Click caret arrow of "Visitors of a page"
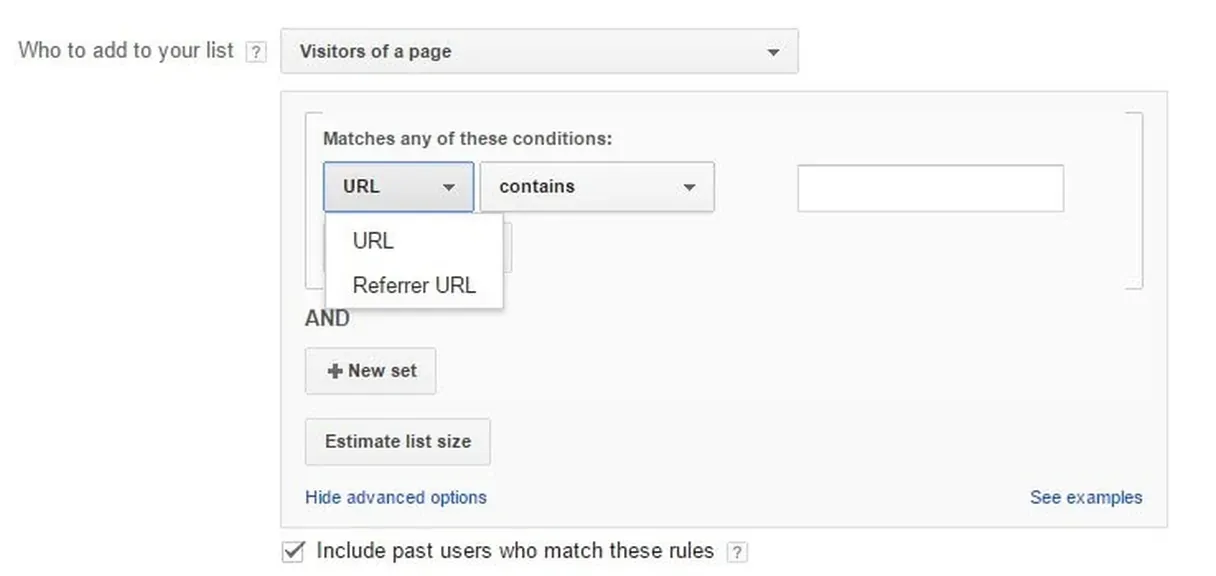 pos(773,52)
